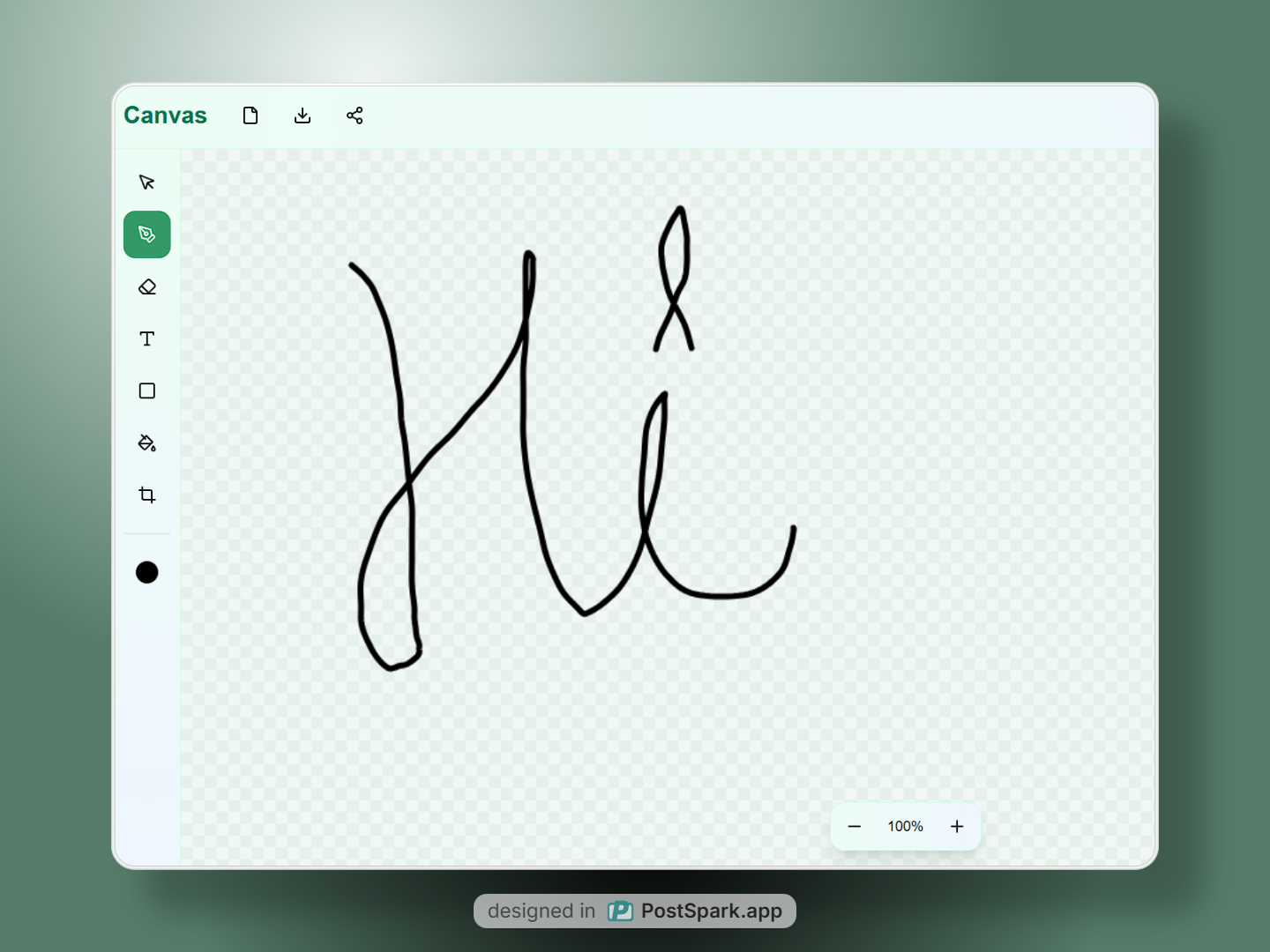Screen dimensions: 1270x952
Task: Click the Canvas app title
Action: pos(165,115)
